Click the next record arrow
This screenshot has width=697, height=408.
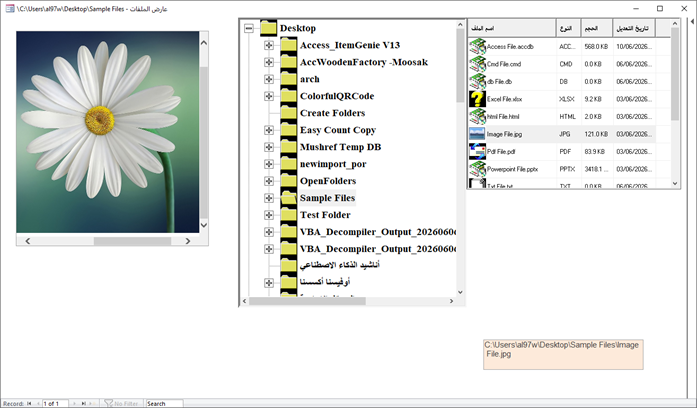[74, 404]
